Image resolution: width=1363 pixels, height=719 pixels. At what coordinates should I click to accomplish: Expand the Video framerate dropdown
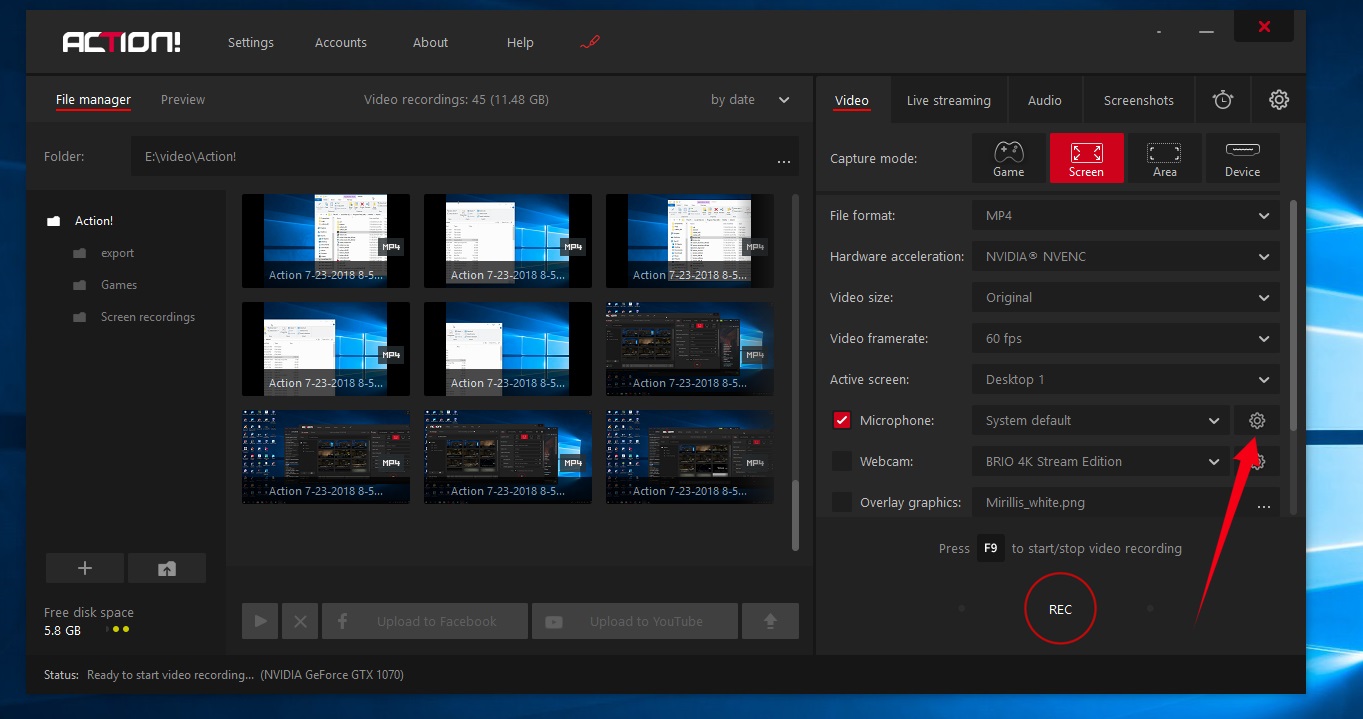(x=1126, y=339)
